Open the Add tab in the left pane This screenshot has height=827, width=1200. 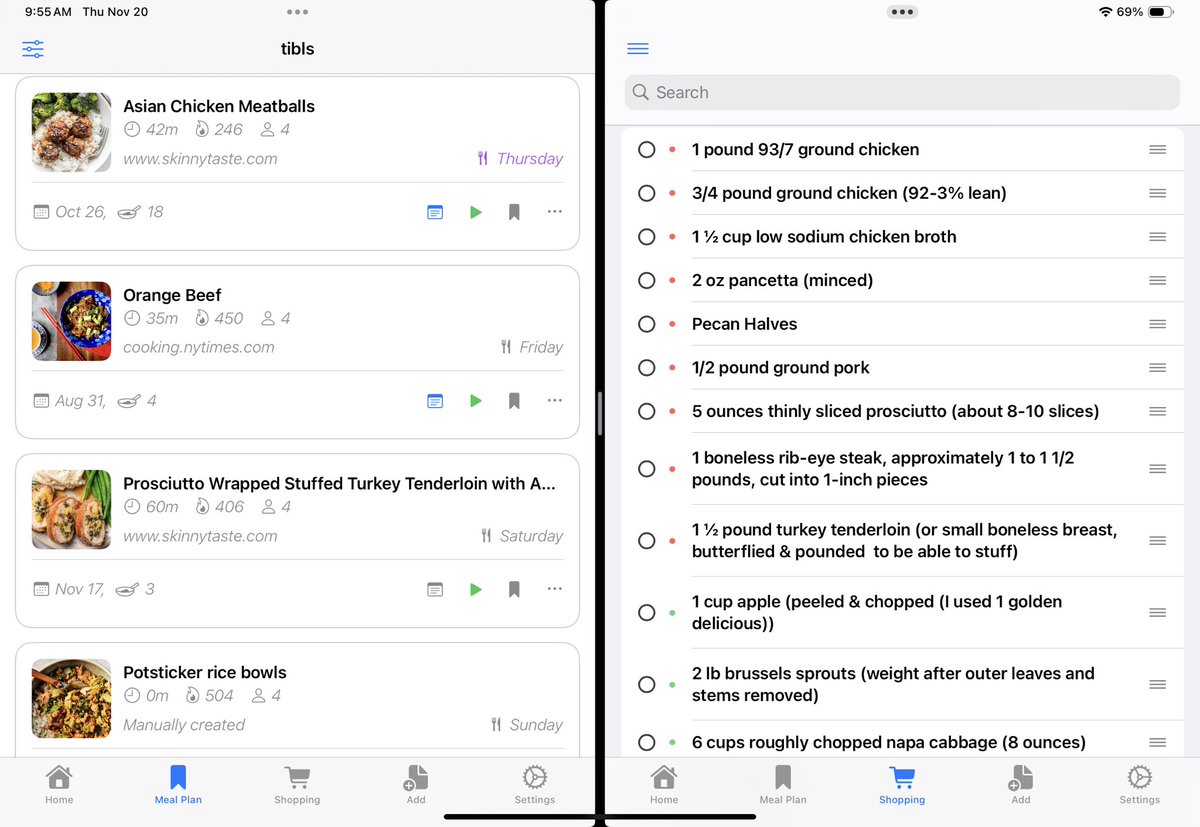tap(416, 785)
